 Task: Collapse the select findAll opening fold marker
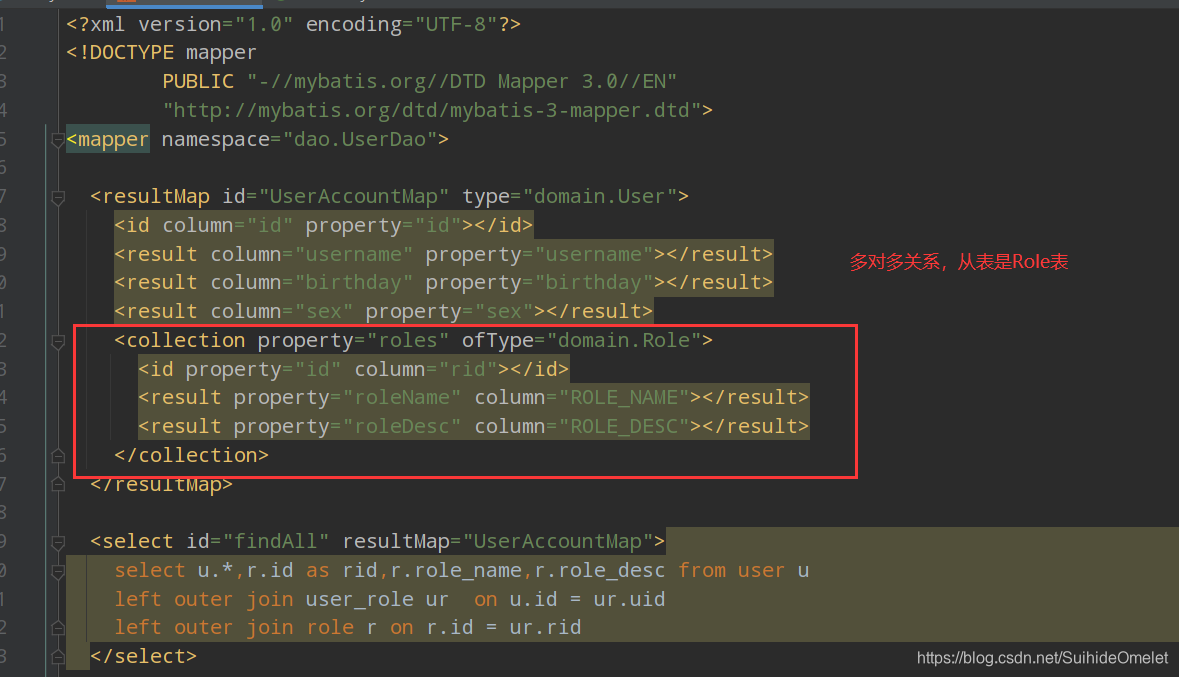click(58, 542)
